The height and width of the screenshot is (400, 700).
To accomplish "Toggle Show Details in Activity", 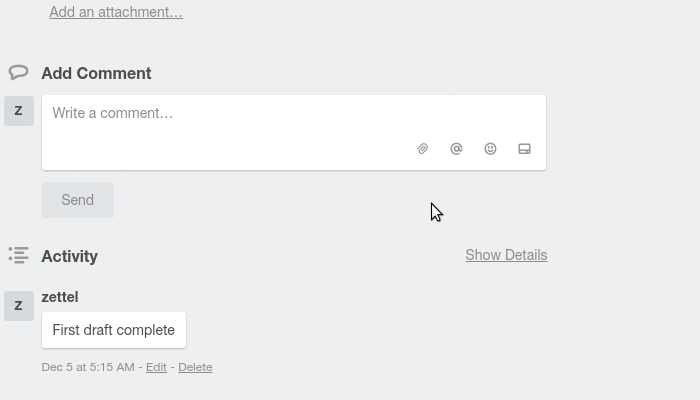I will click(x=506, y=255).
